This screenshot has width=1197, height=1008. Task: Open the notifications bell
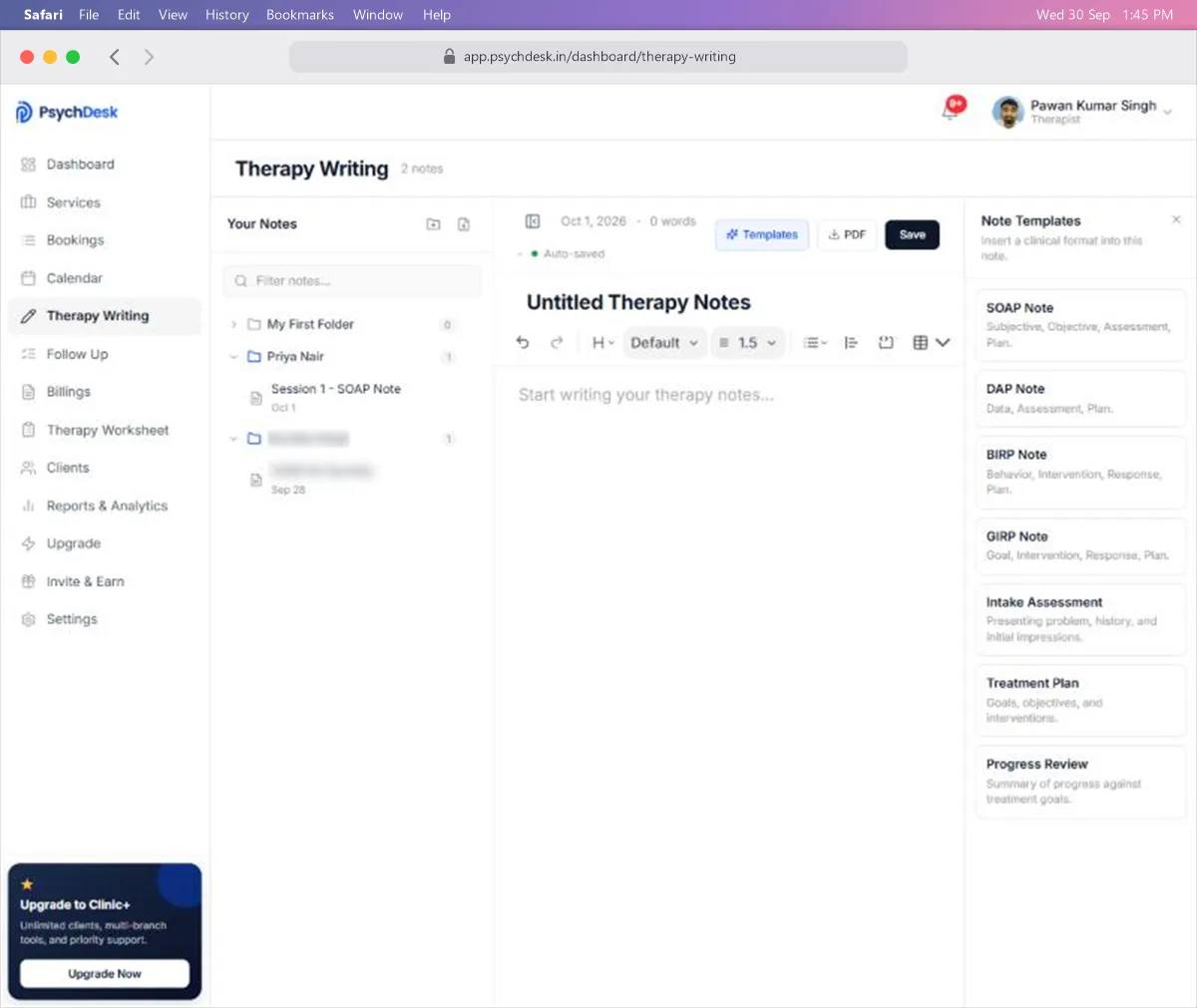click(x=951, y=110)
